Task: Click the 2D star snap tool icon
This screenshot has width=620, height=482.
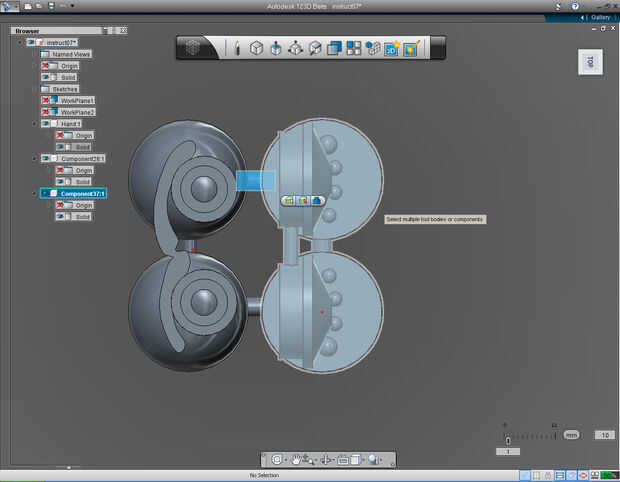Action: [x=392, y=48]
